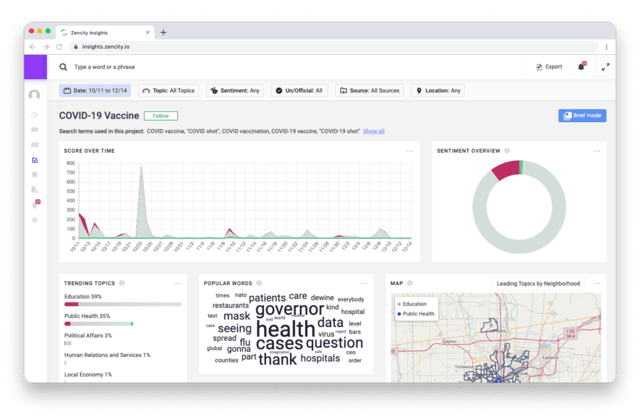Click Human Relations and Services 1% topic

pyautogui.click(x=107, y=355)
